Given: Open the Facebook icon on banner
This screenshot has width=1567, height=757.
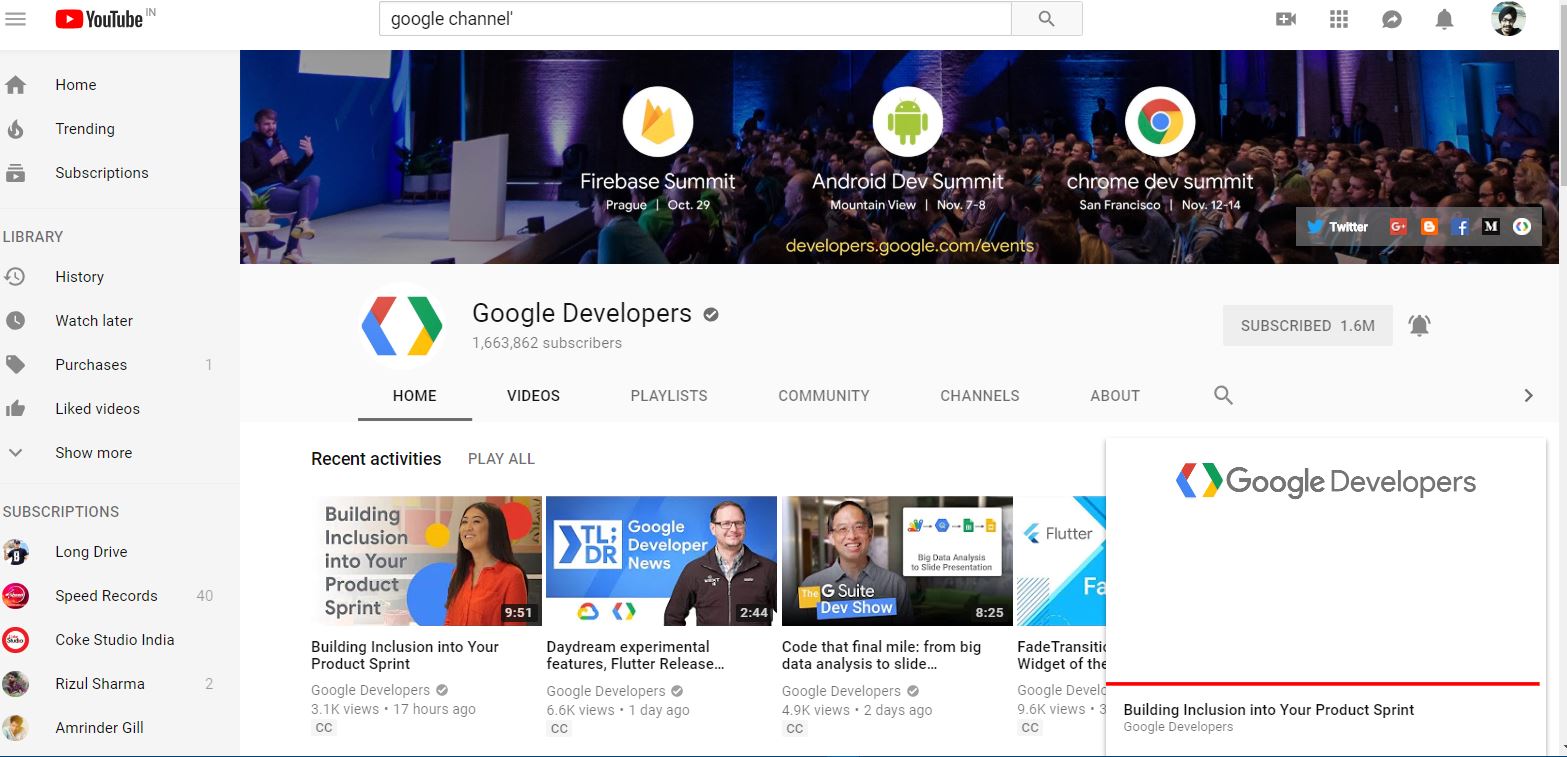Looking at the screenshot, I should pyautogui.click(x=1460, y=227).
